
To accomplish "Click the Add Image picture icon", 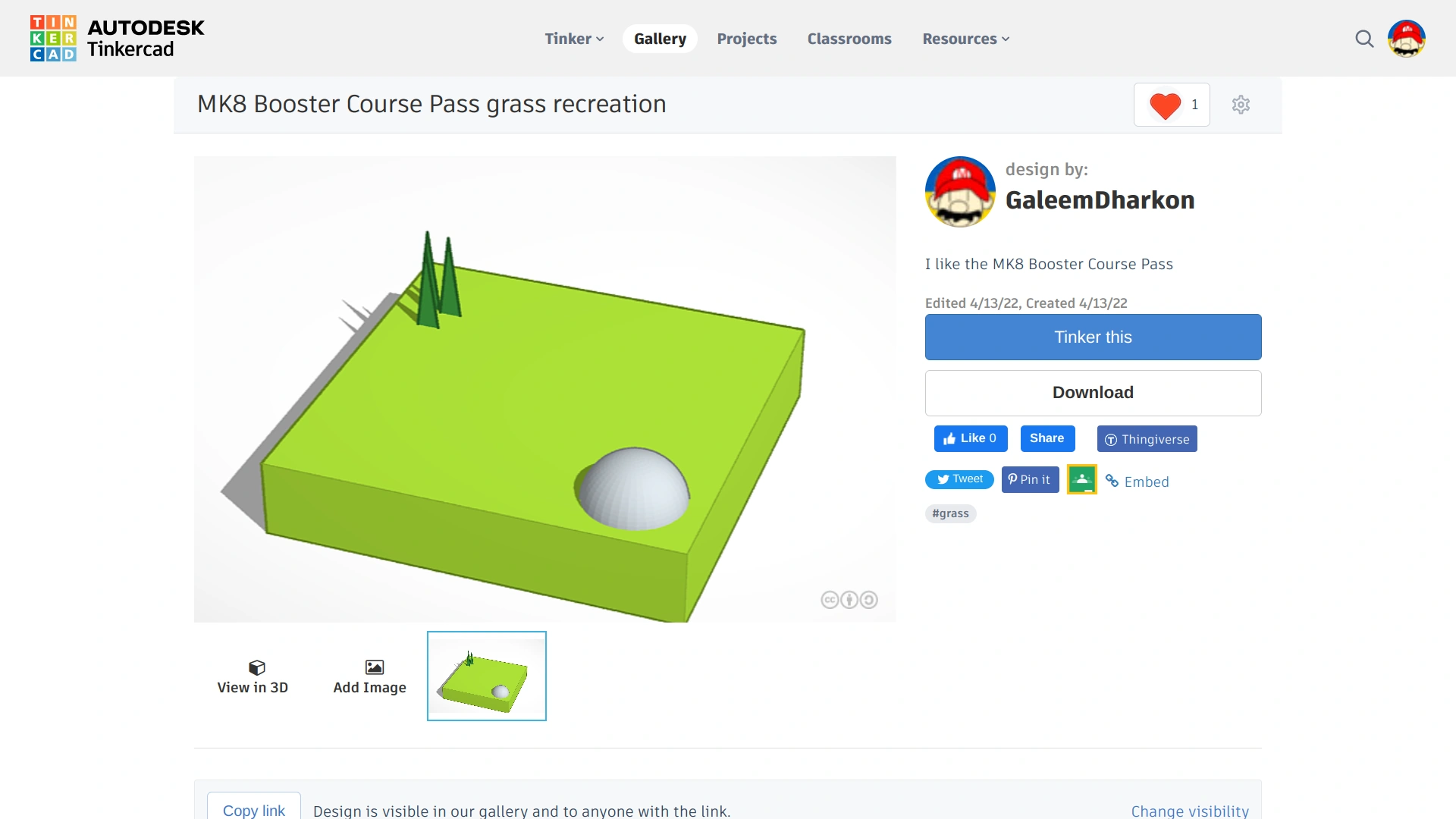I will coord(374,667).
